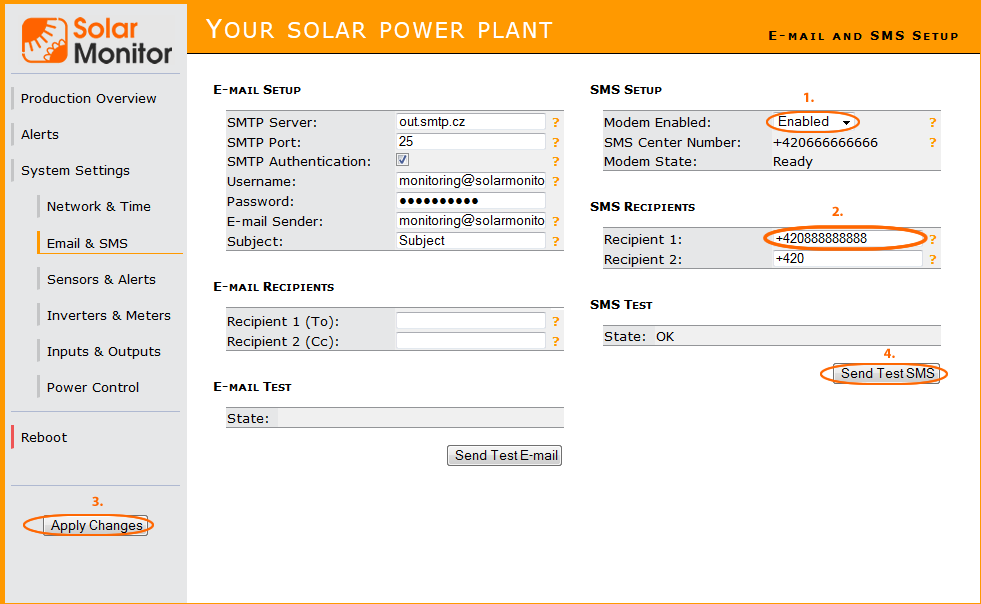
Task: Click the E-mail Recipient 1 (To) field
Action: click(x=470, y=321)
